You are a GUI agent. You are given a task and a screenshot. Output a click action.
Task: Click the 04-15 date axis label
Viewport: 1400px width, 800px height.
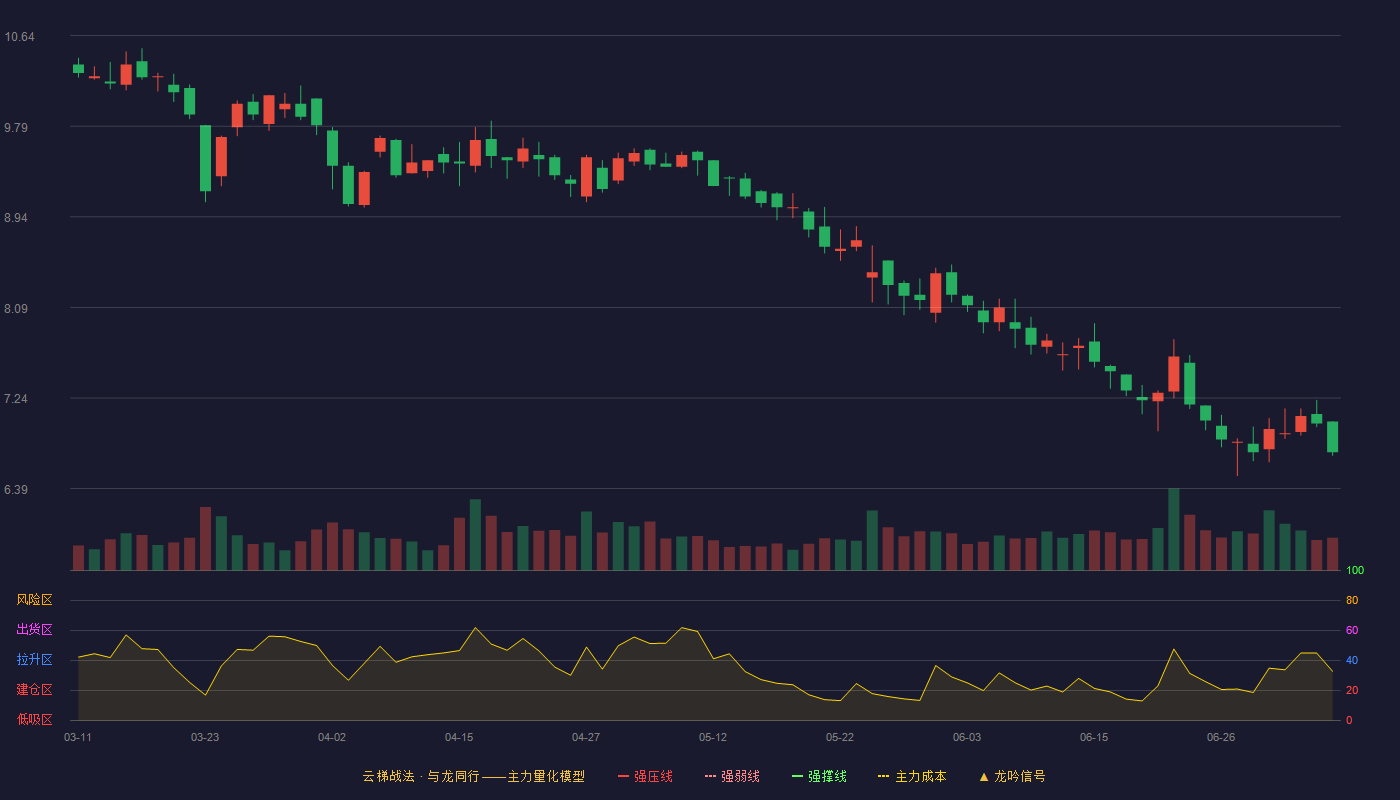click(x=459, y=737)
